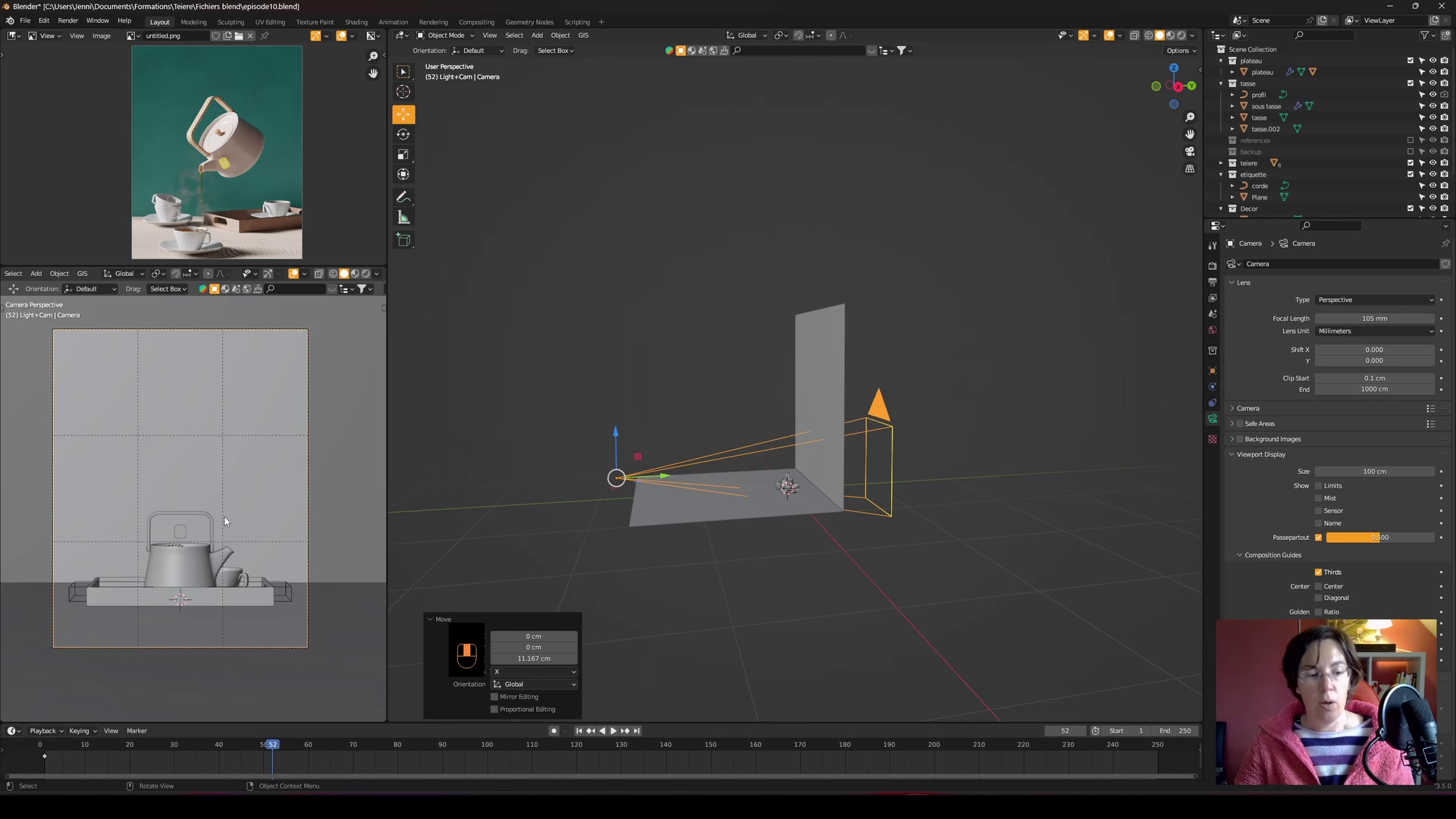Open the Render menu
The width and height of the screenshot is (1456, 819).
click(x=67, y=20)
